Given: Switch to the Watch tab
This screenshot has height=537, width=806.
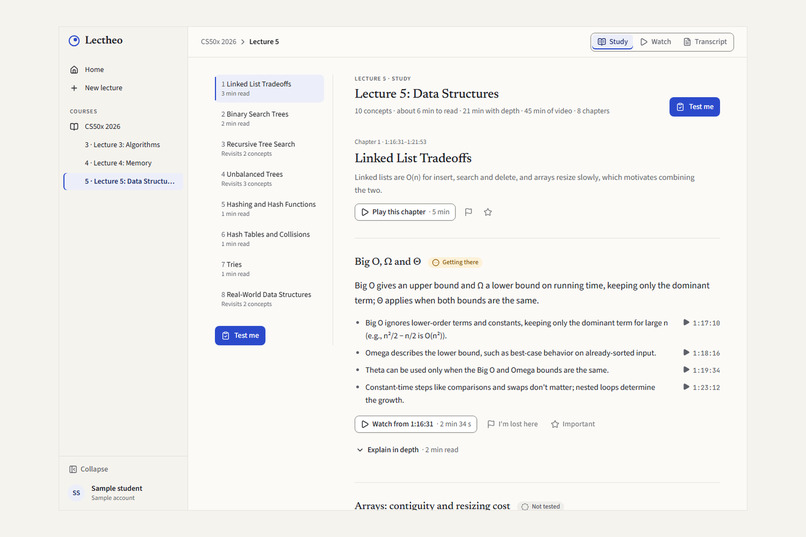Looking at the screenshot, I should pos(656,42).
